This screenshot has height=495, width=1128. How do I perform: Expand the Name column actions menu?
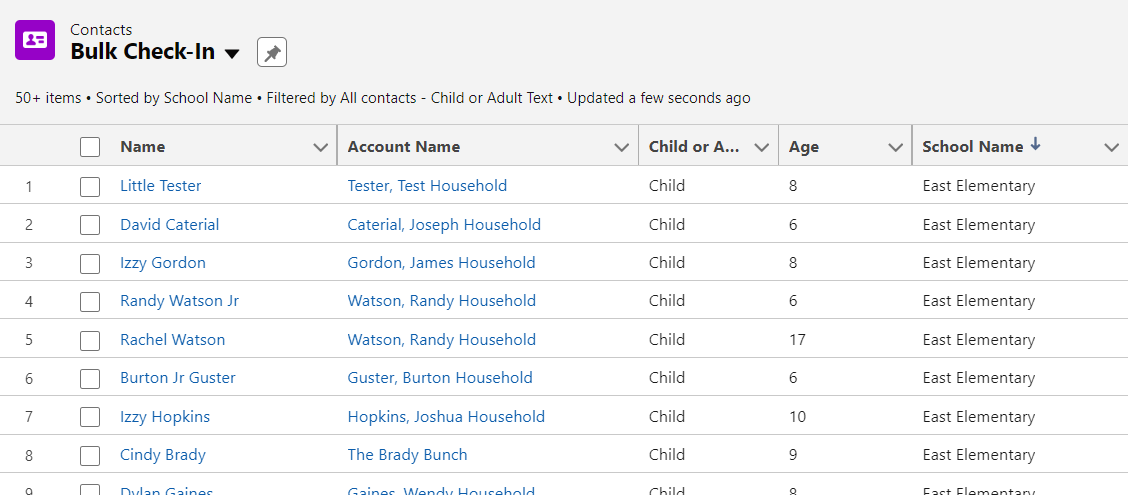tap(320, 147)
